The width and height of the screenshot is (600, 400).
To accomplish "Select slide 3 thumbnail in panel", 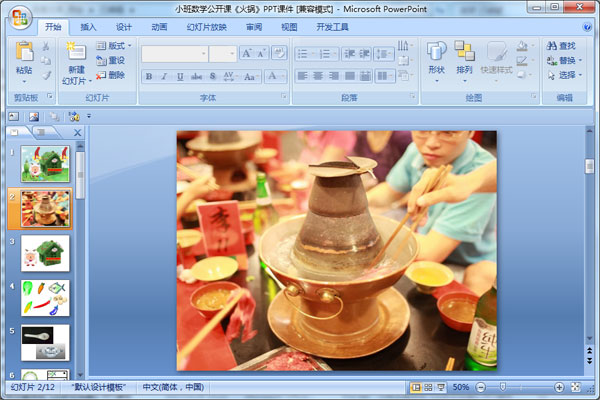I will coord(45,253).
